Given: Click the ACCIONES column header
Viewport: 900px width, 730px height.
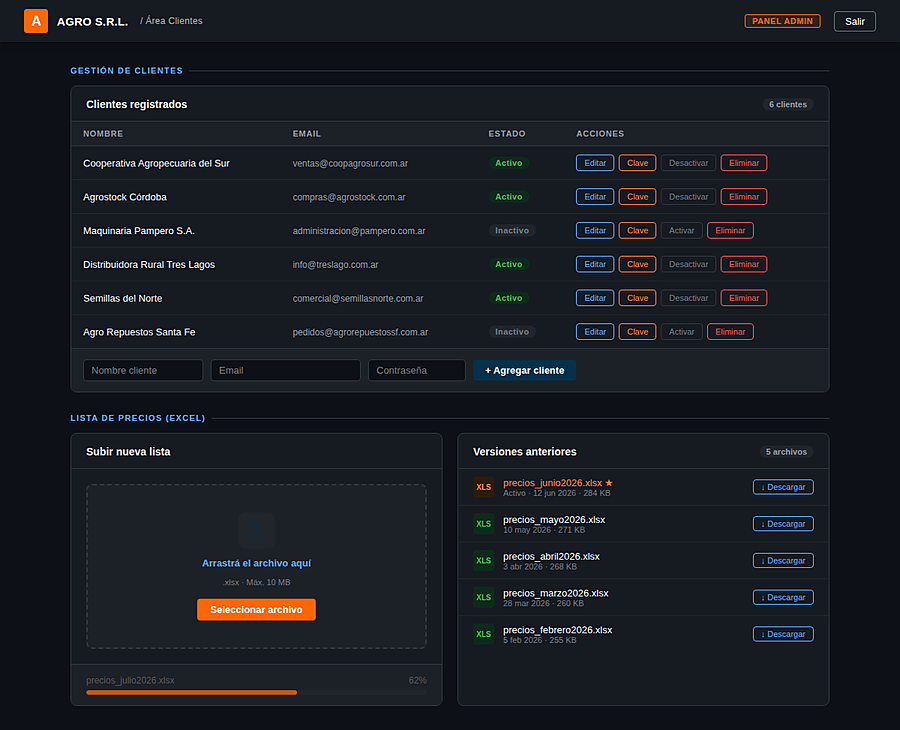Looking at the screenshot, I should tap(600, 134).
